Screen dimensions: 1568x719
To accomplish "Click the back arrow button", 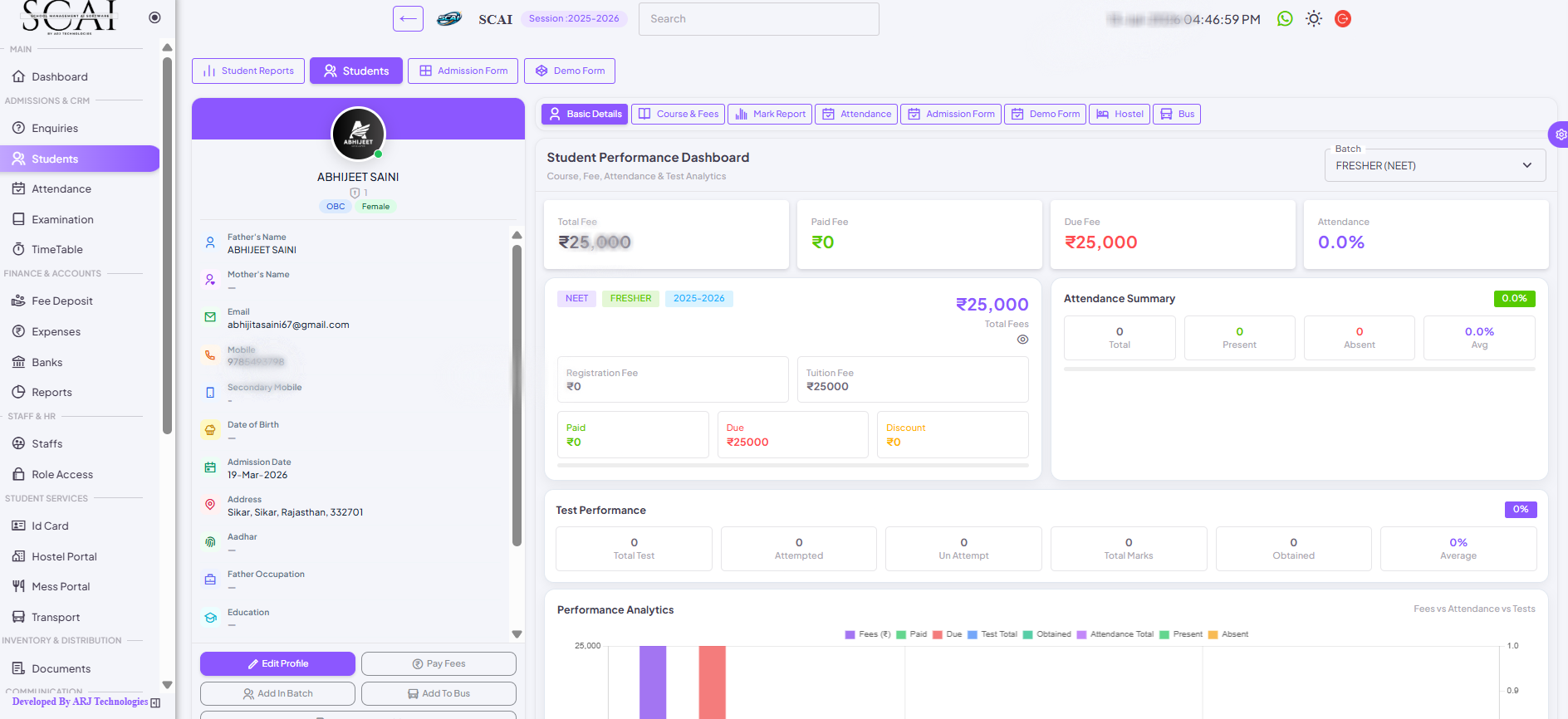I will tap(408, 19).
